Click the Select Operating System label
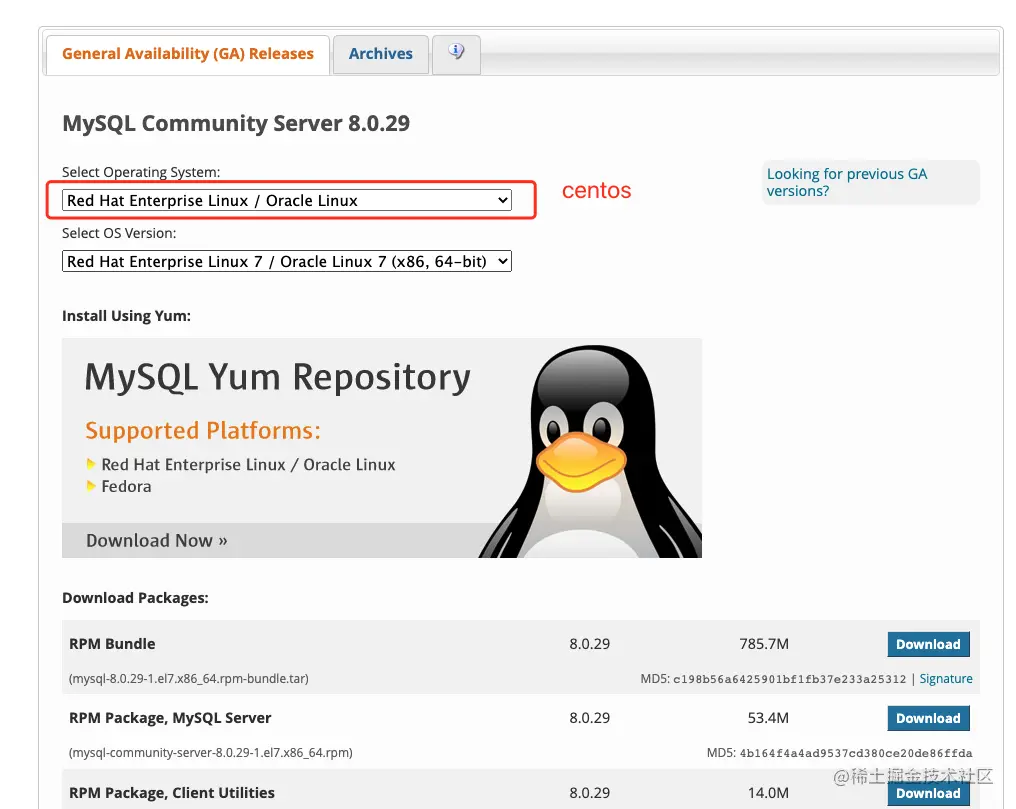This screenshot has width=1016, height=809. (141, 172)
